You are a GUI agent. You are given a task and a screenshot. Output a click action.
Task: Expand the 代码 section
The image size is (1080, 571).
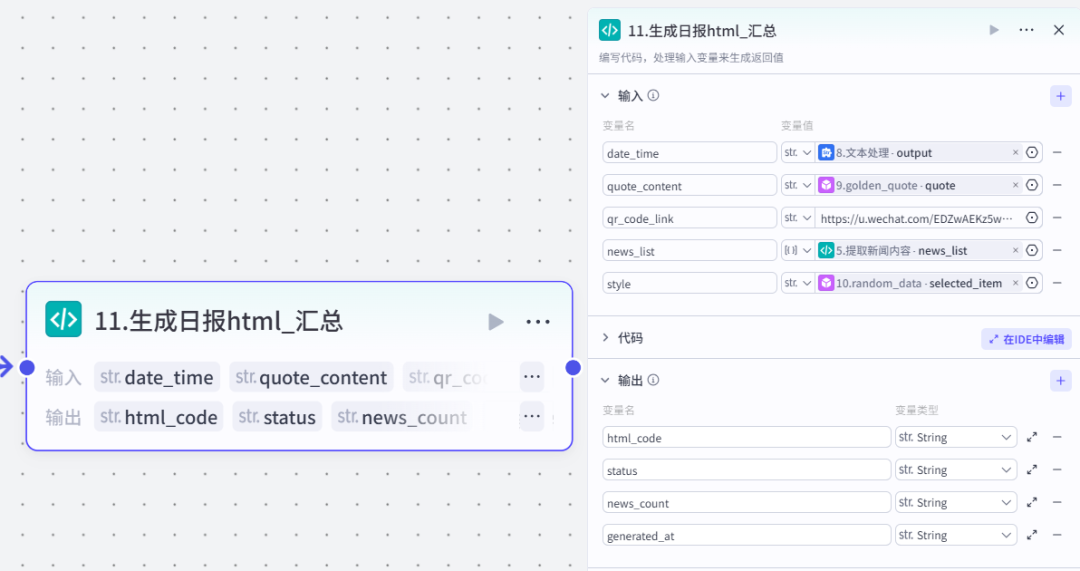pos(604,338)
